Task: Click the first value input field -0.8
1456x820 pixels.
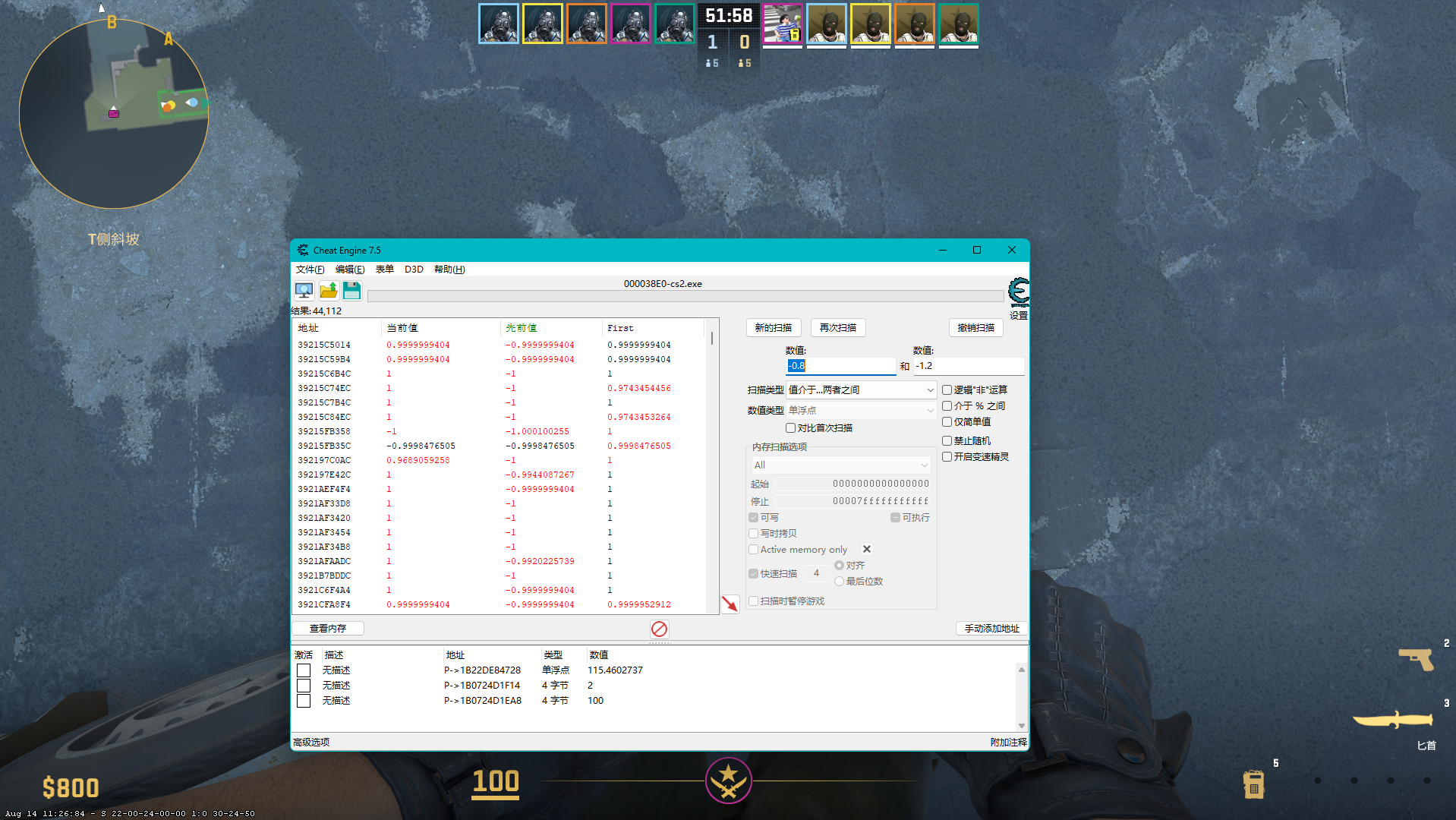Action: tap(840, 366)
